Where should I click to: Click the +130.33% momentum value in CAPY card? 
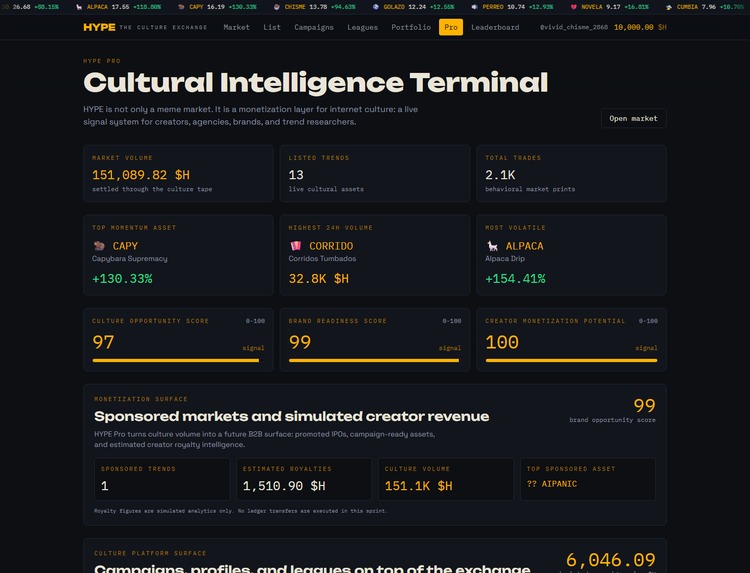(x=122, y=278)
